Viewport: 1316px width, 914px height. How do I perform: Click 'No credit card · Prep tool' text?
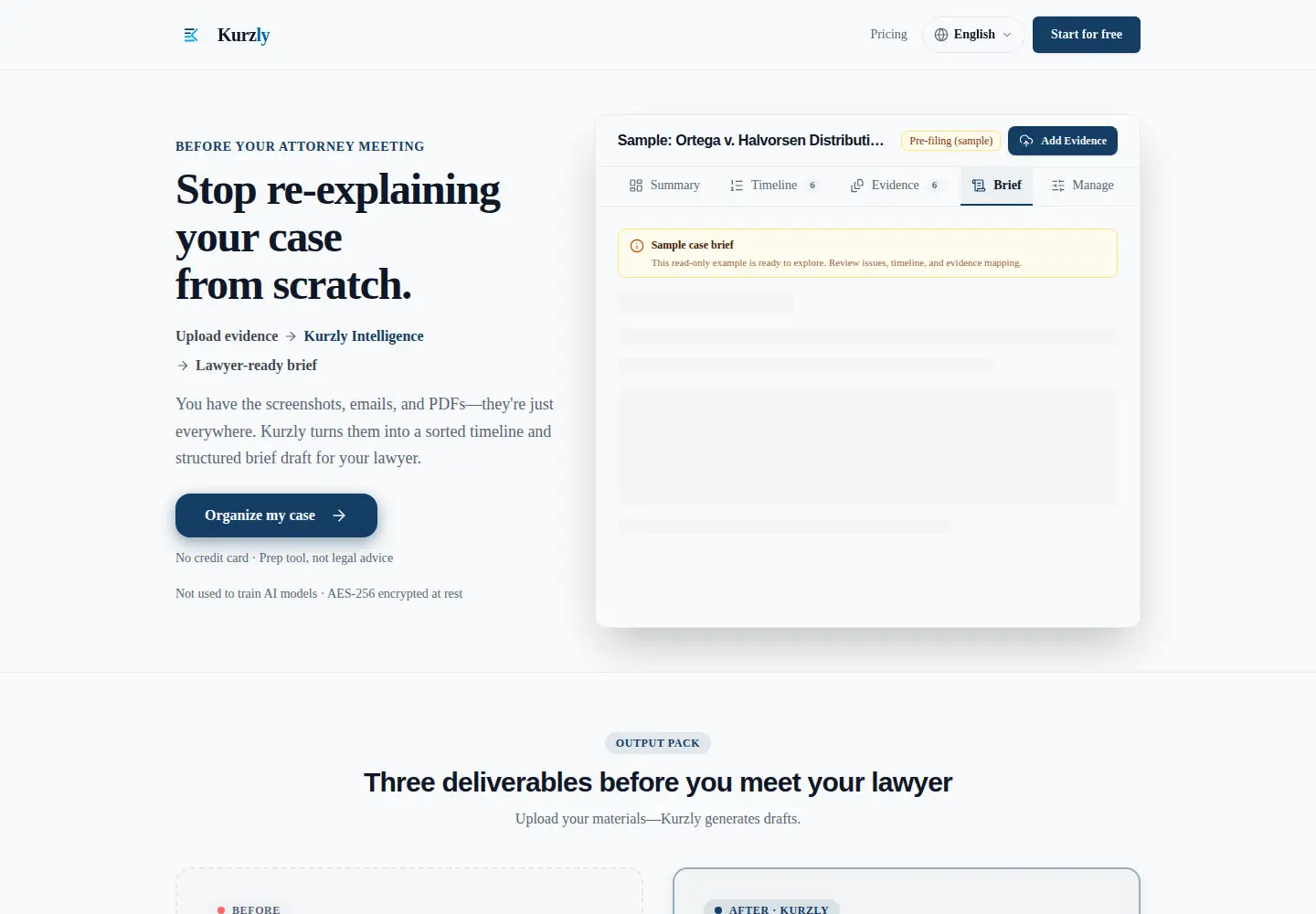tap(284, 558)
